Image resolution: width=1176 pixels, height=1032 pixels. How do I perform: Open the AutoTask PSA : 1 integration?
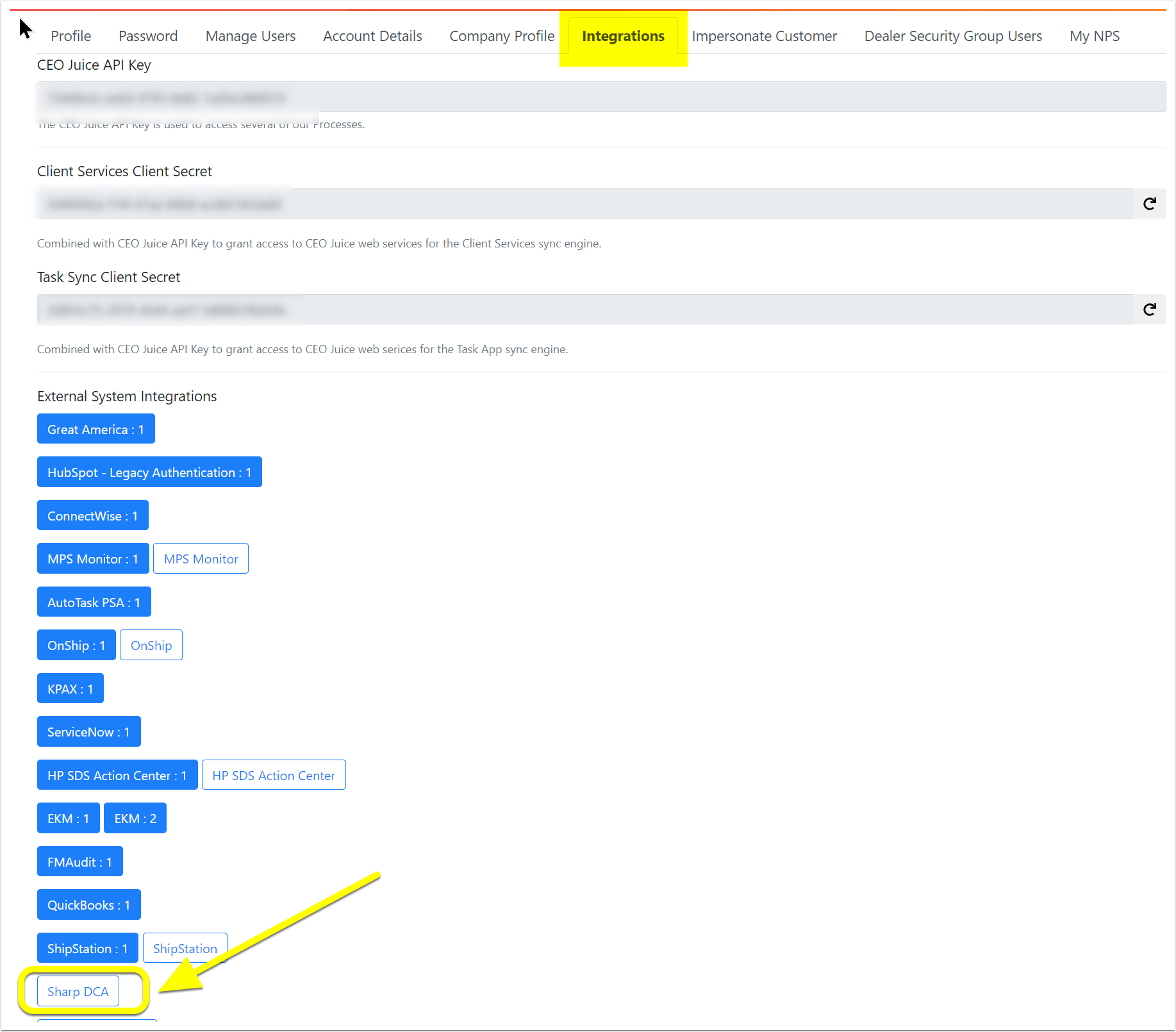click(x=94, y=602)
